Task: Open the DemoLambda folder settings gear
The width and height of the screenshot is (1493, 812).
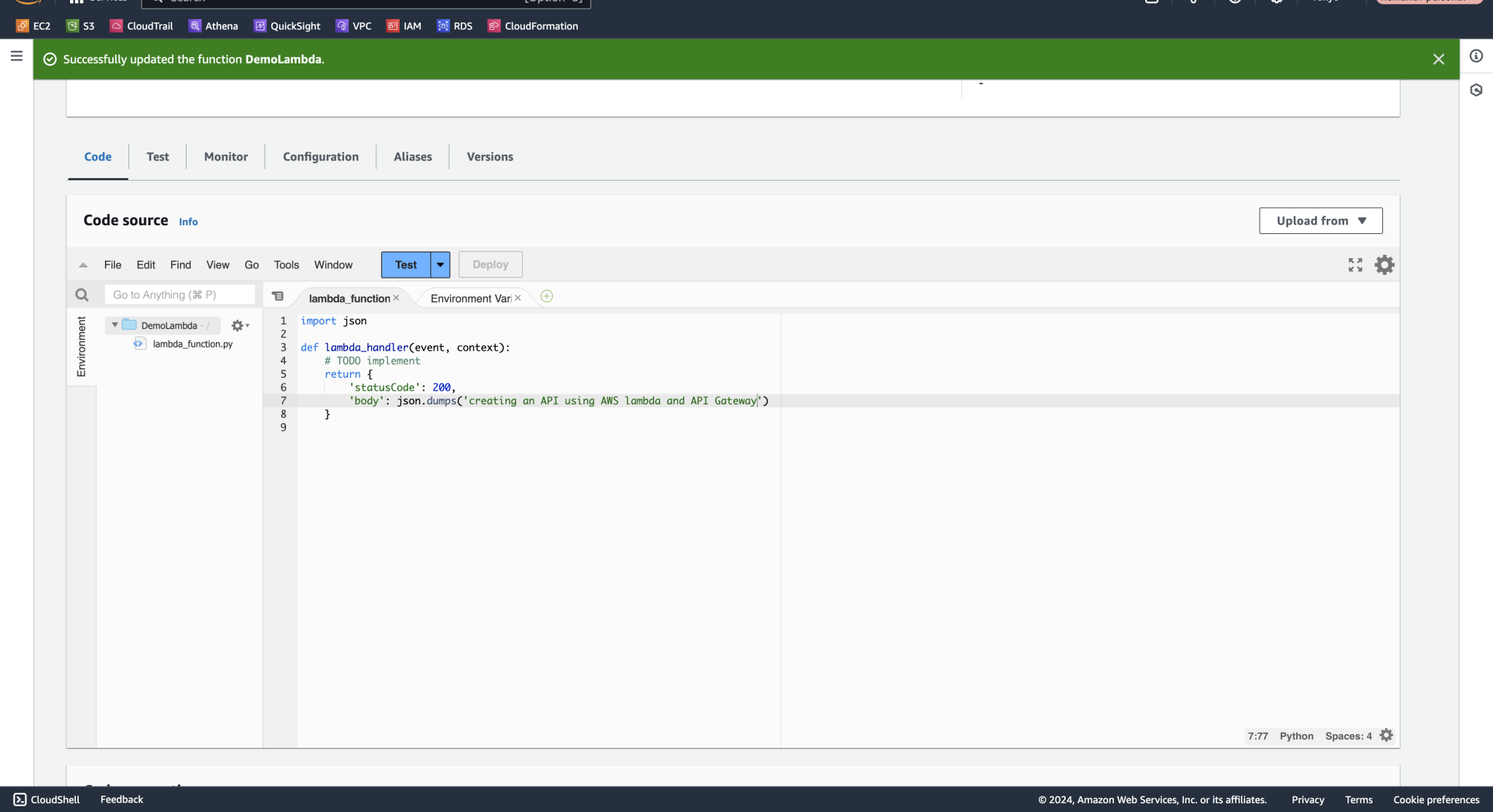Action: tap(240, 326)
